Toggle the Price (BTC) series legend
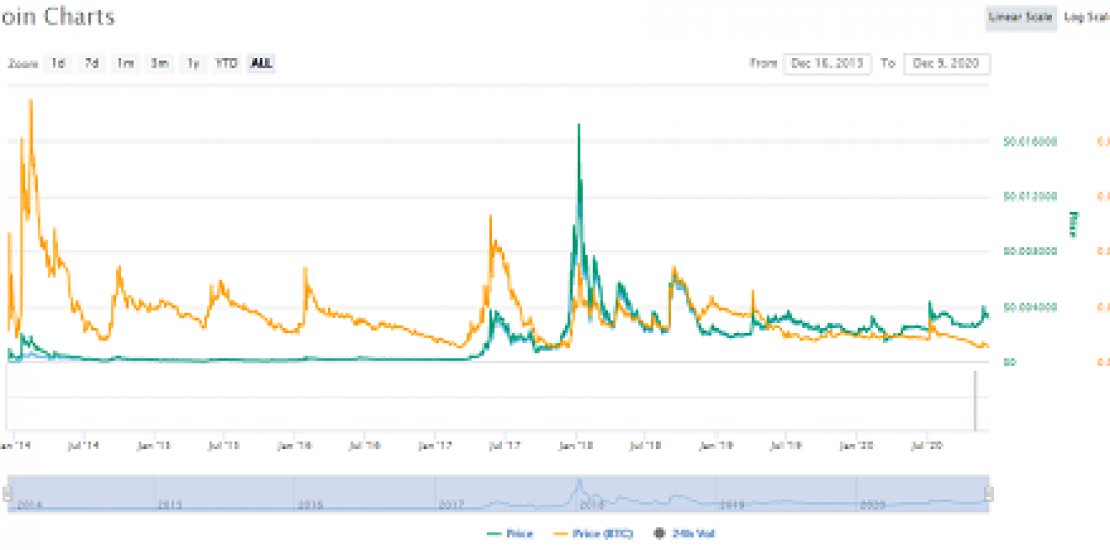 coord(599,535)
